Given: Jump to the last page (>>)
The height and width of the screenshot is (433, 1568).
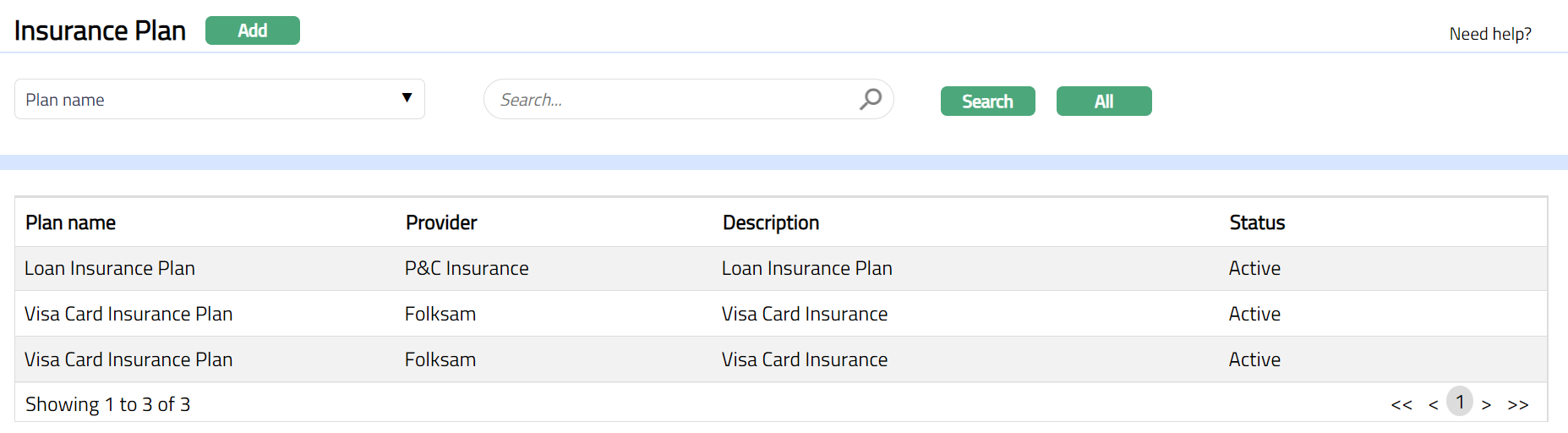Looking at the screenshot, I should 1517,405.
